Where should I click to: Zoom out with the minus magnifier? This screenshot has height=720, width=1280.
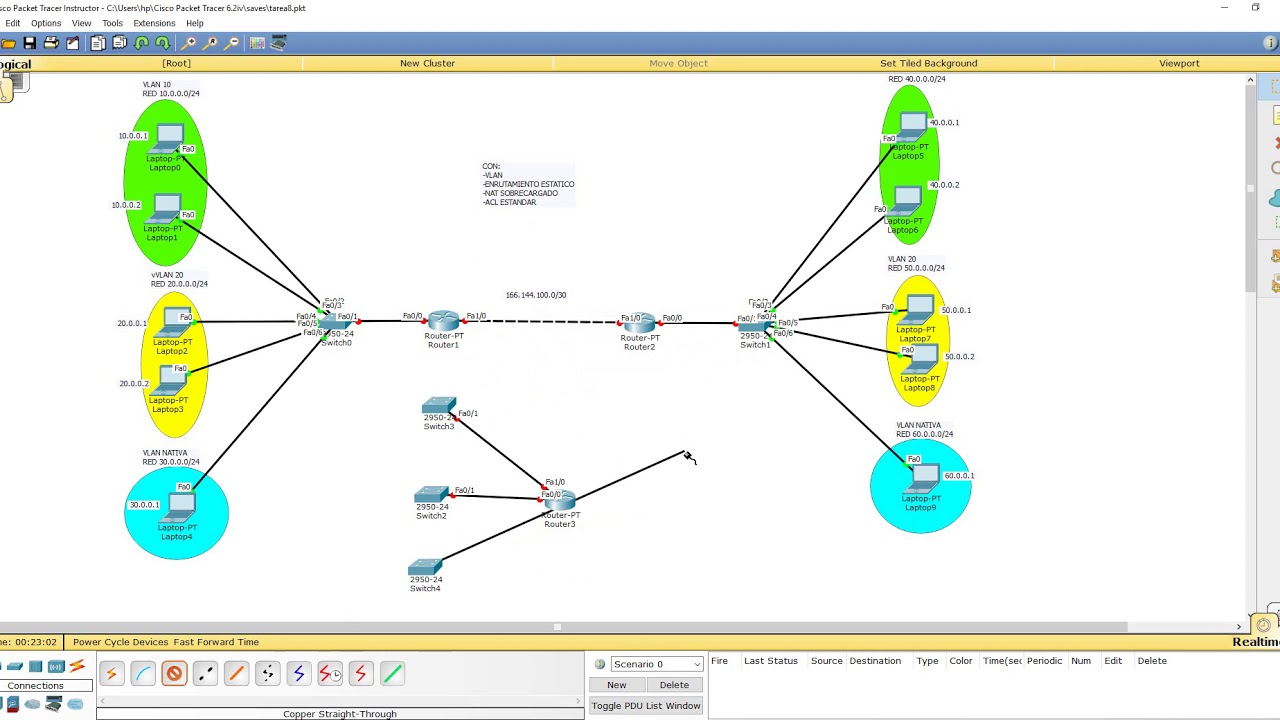tap(232, 43)
